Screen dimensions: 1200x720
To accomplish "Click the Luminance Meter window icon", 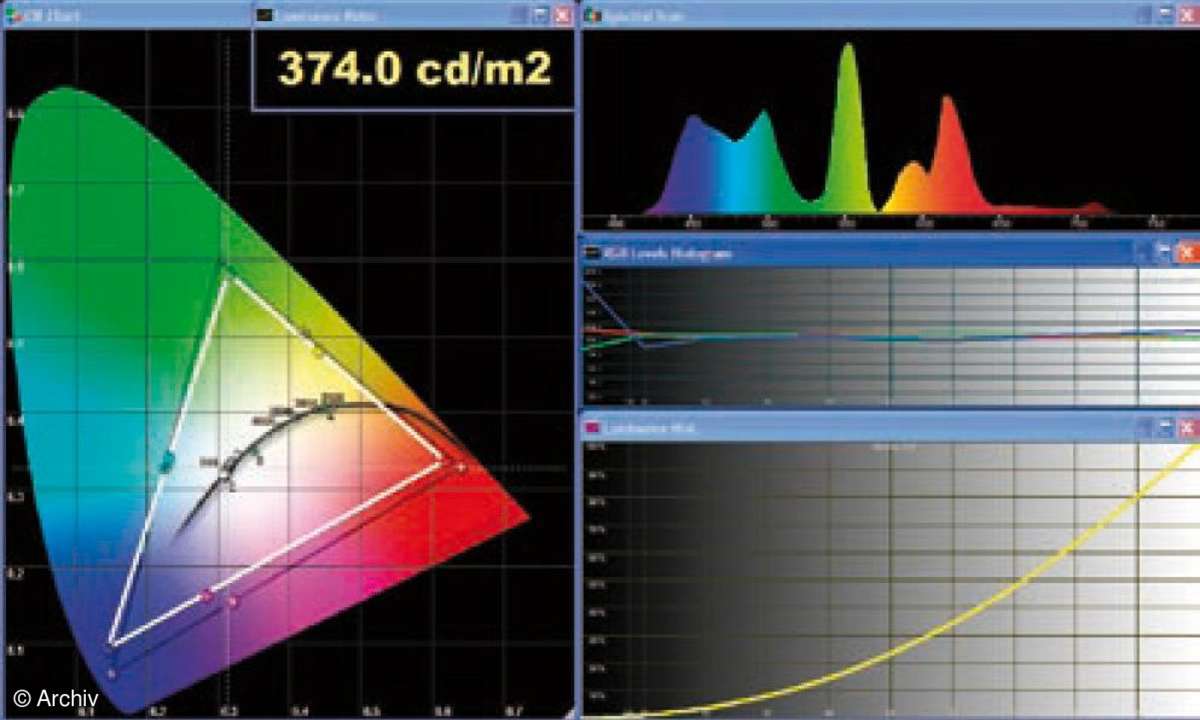I will pos(264,16).
